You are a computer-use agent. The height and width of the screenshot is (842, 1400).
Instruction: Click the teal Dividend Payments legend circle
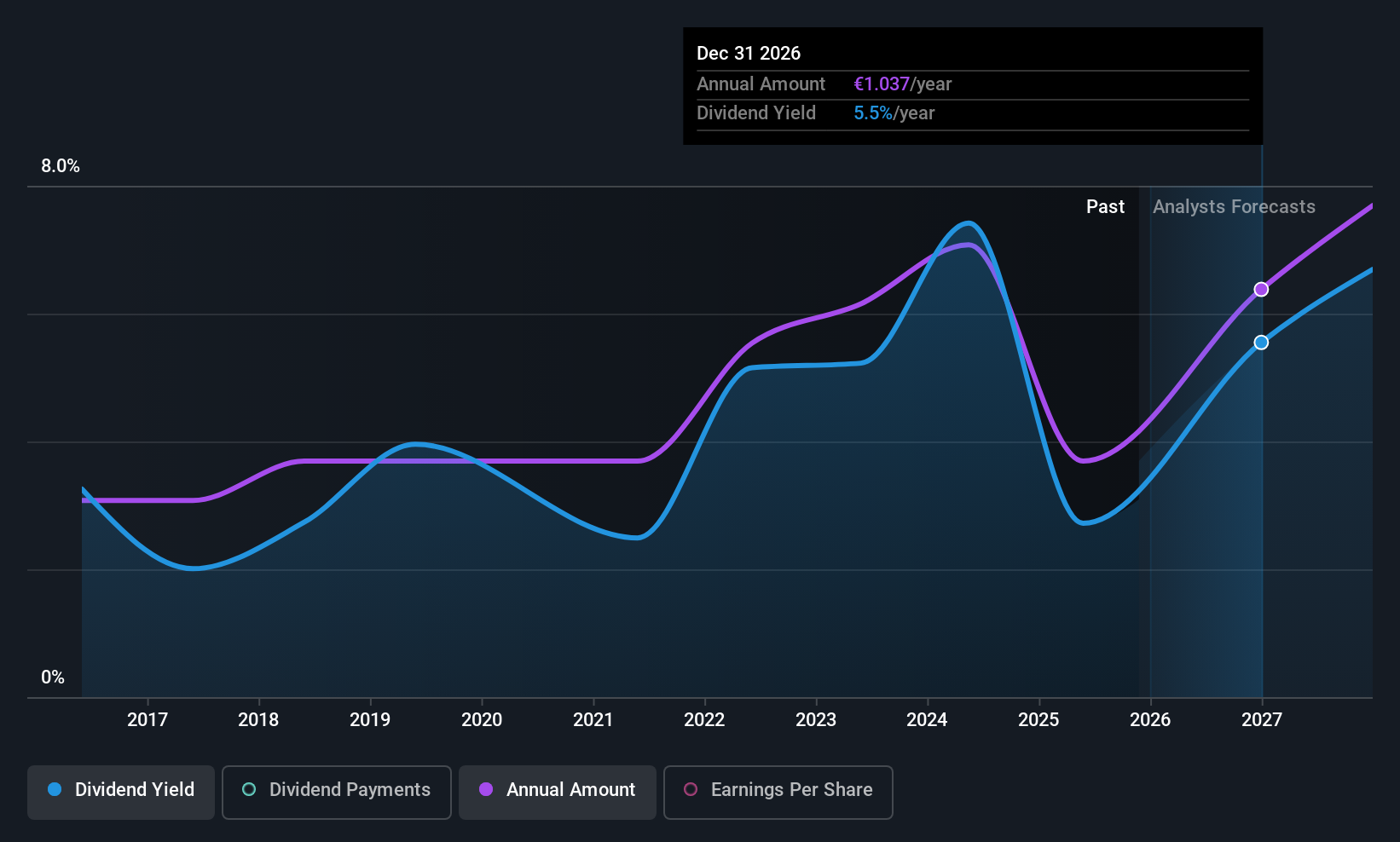[248, 790]
